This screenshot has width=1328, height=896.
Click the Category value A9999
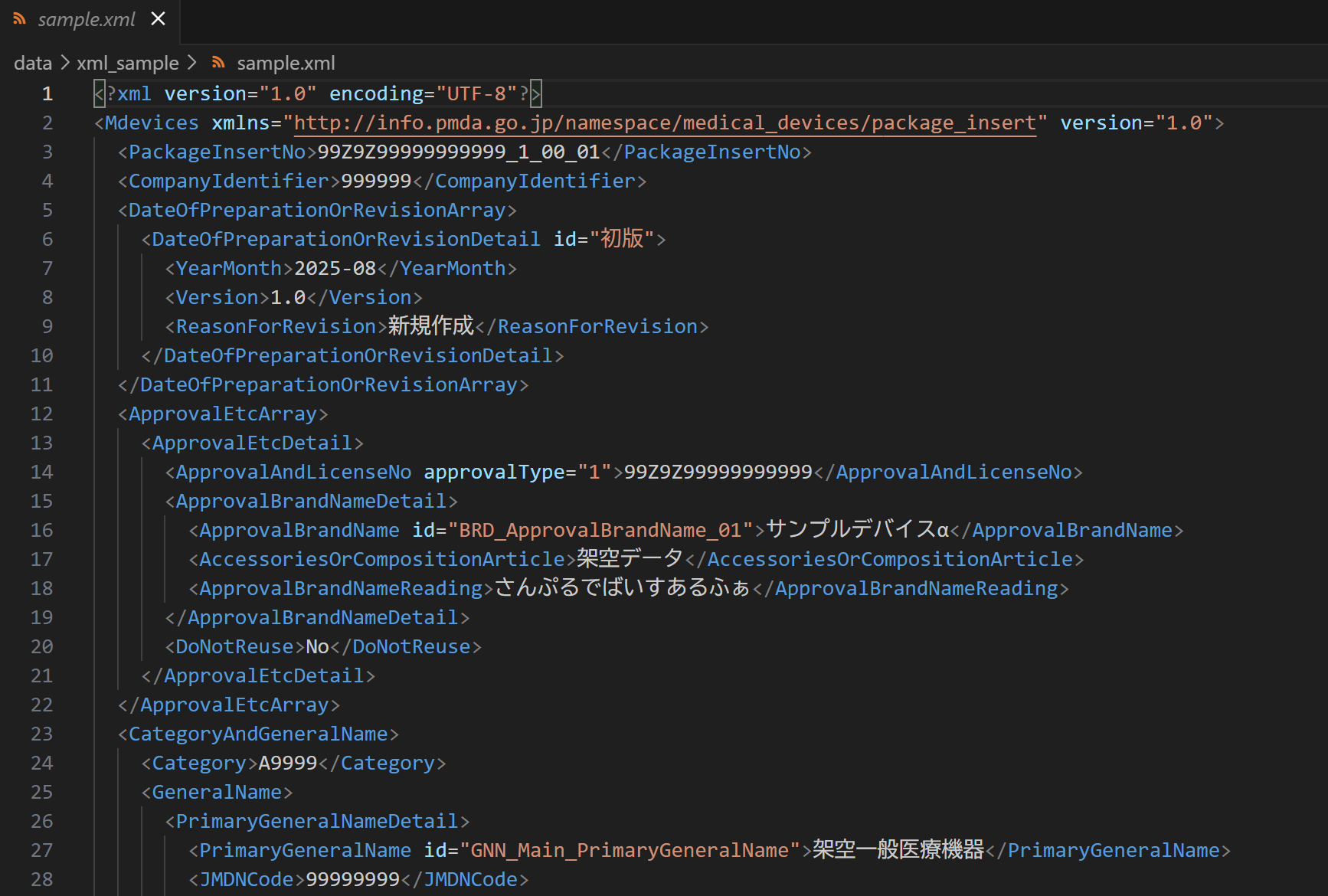pyautogui.click(x=287, y=763)
